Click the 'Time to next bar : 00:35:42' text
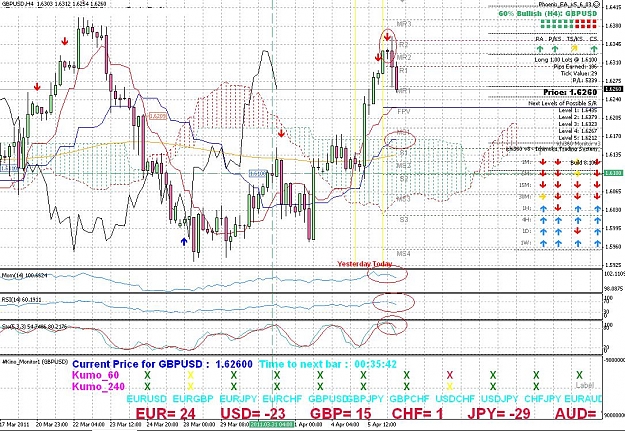 [x=328, y=364]
